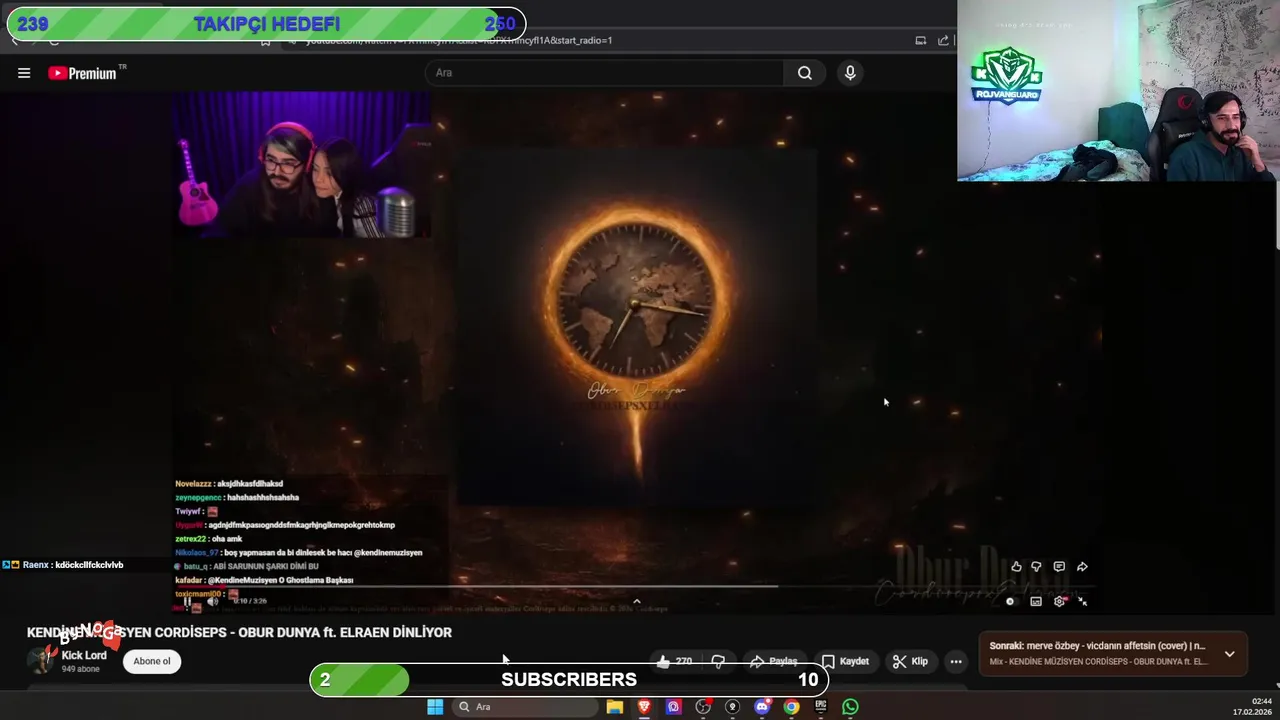The image size is (1280, 720).
Task: Share the video with the Paylaş button
Action: coord(774,661)
